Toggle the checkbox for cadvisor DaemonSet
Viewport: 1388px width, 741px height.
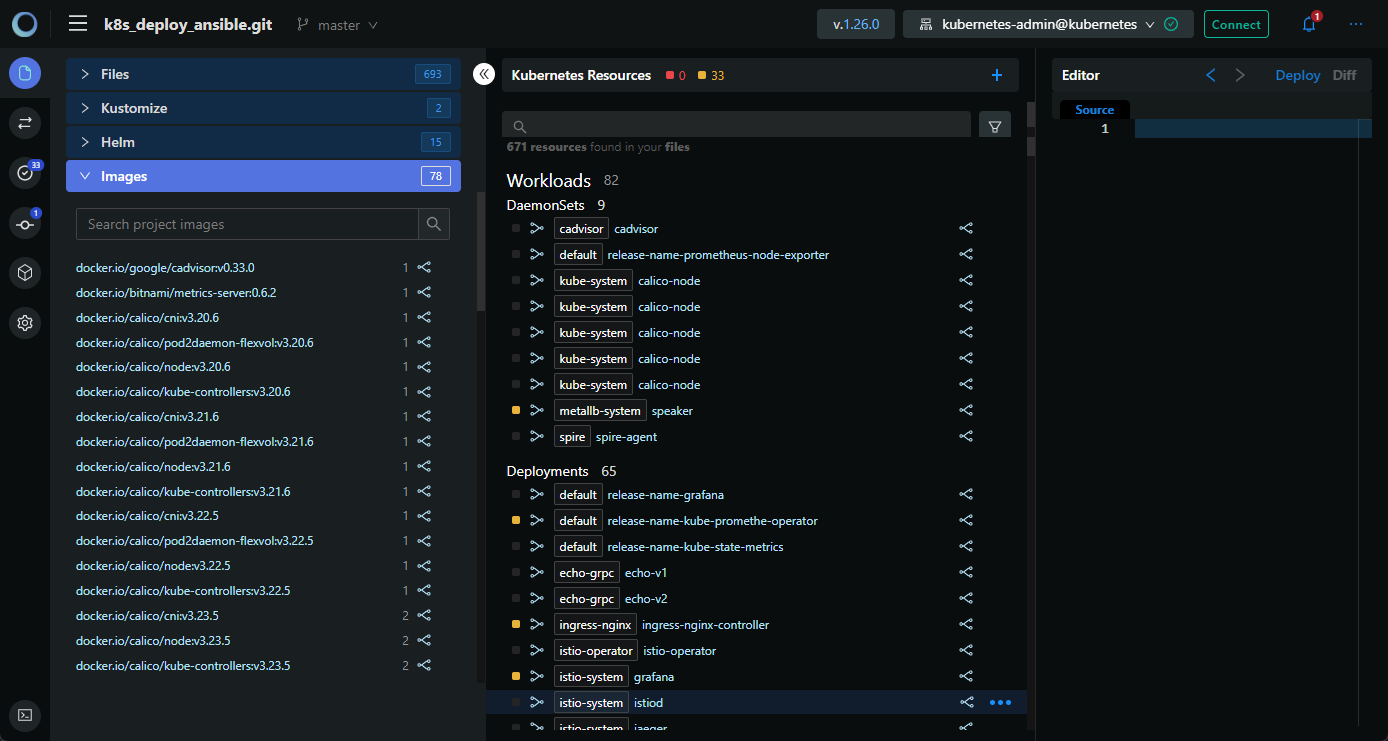pos(516,229)
